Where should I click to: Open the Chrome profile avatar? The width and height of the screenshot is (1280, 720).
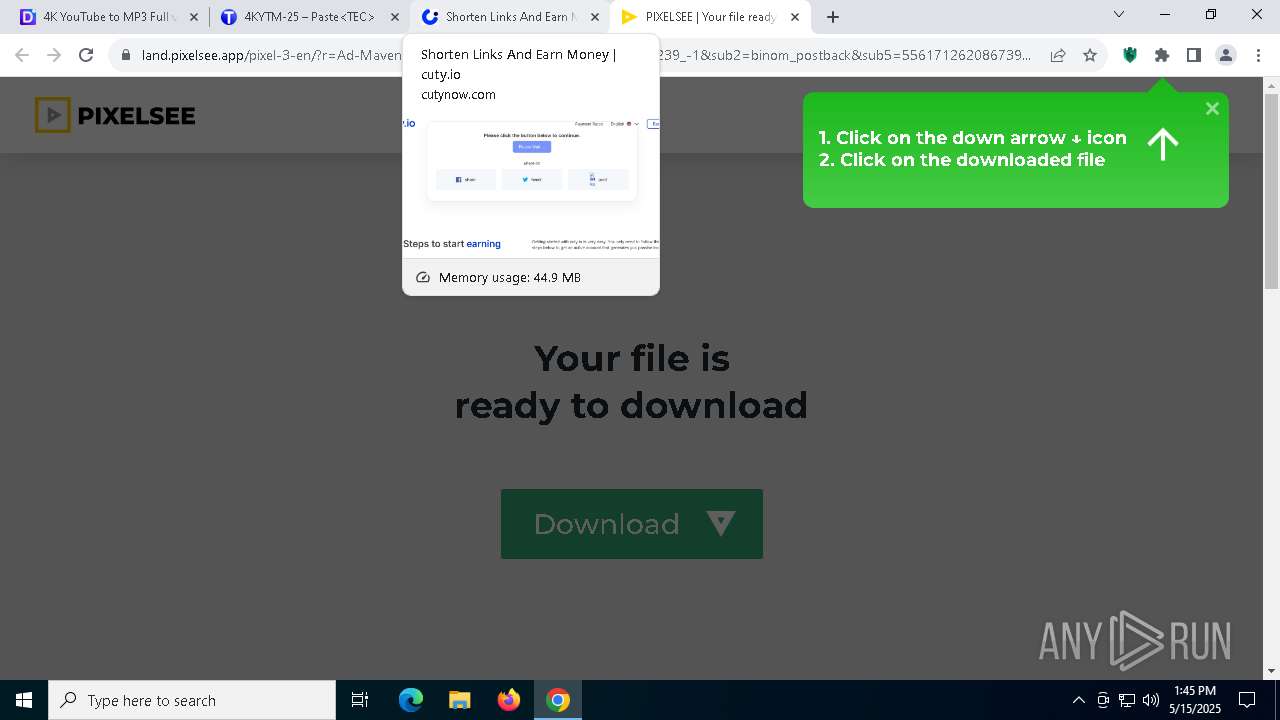[x=1226, y=56]
